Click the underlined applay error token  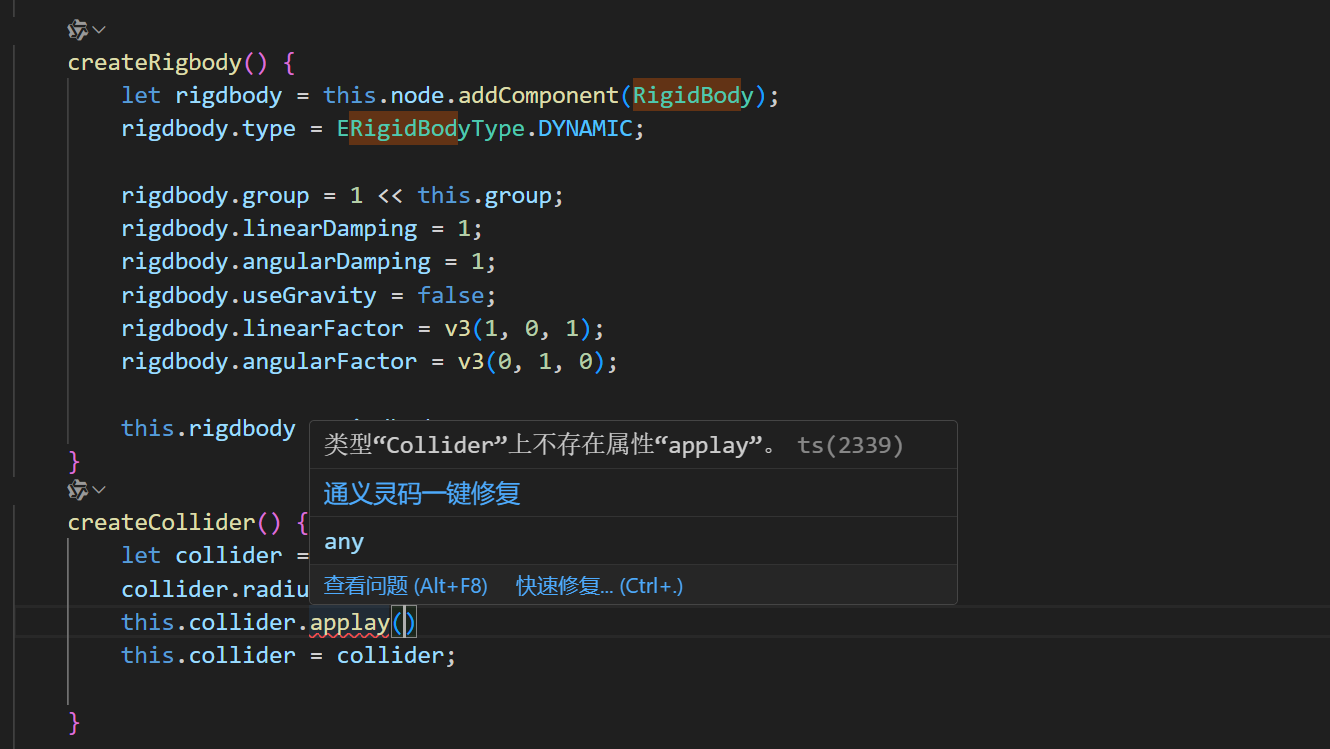point(349,623)
